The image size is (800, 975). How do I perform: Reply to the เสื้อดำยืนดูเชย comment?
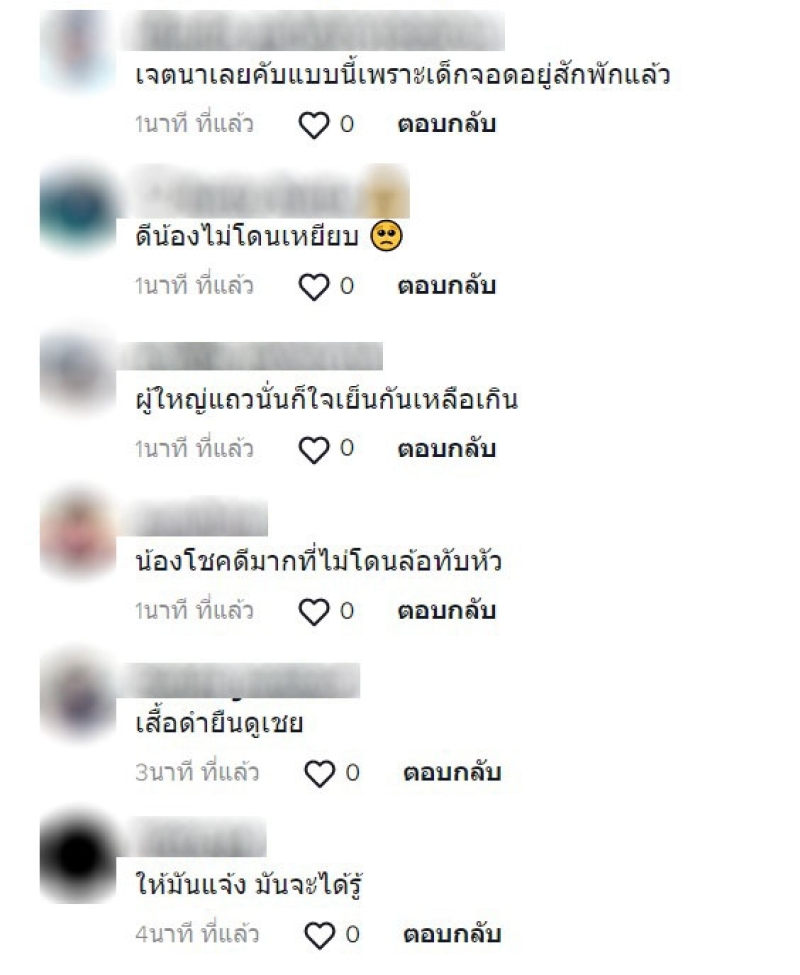[x=453, y=772]
